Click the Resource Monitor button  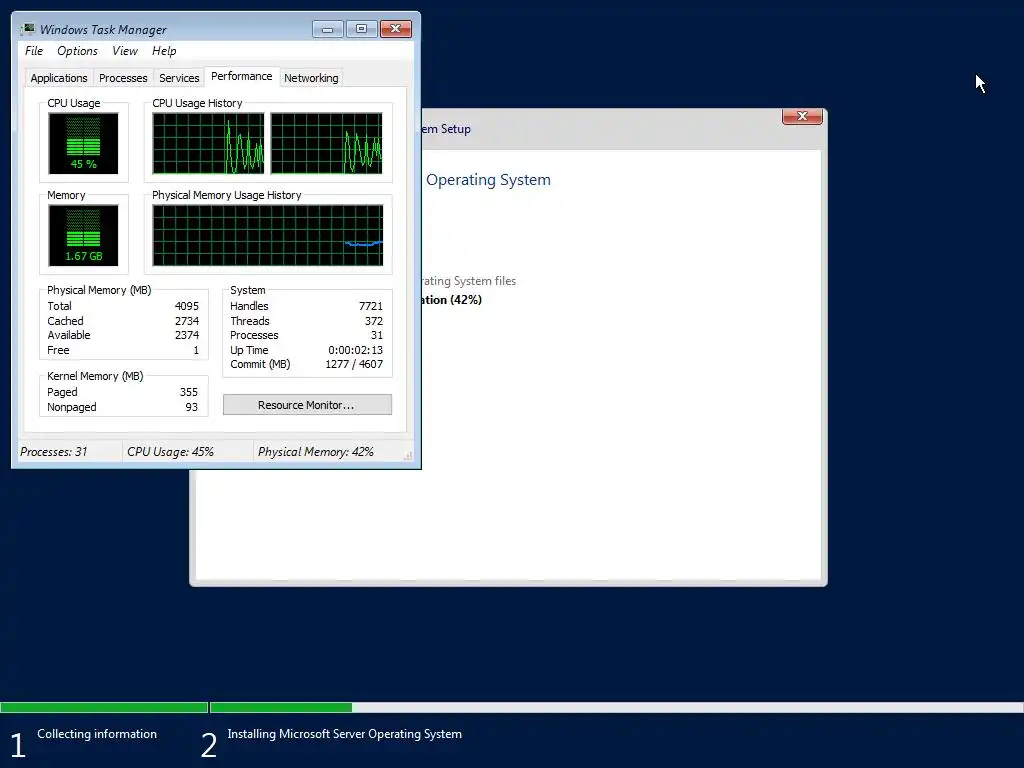[307, 405]
